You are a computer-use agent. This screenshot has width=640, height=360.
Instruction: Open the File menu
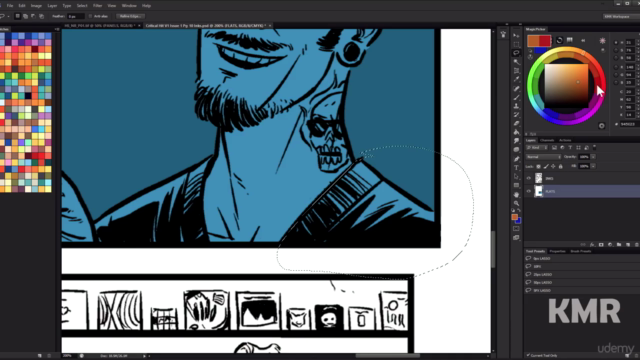[x=10, y=6]
